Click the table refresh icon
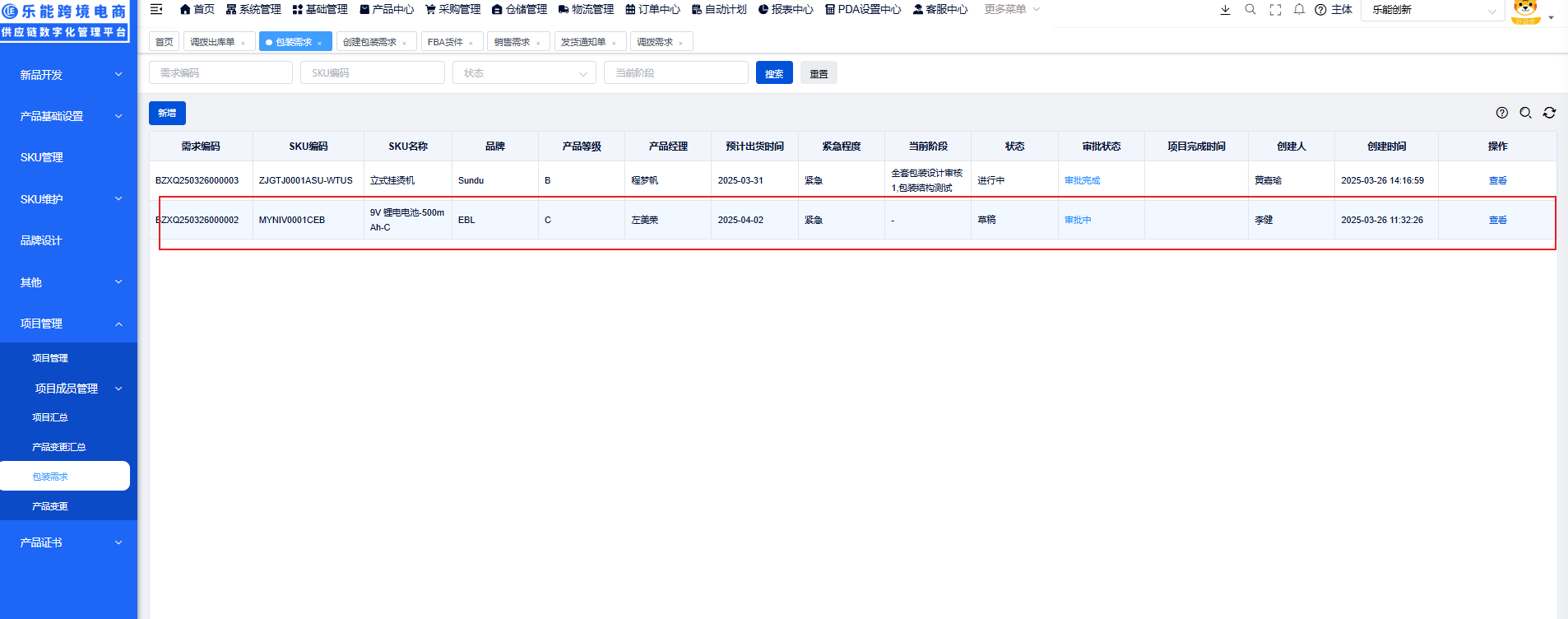This screenshot has height=619, width=1568. (1549, 113)
